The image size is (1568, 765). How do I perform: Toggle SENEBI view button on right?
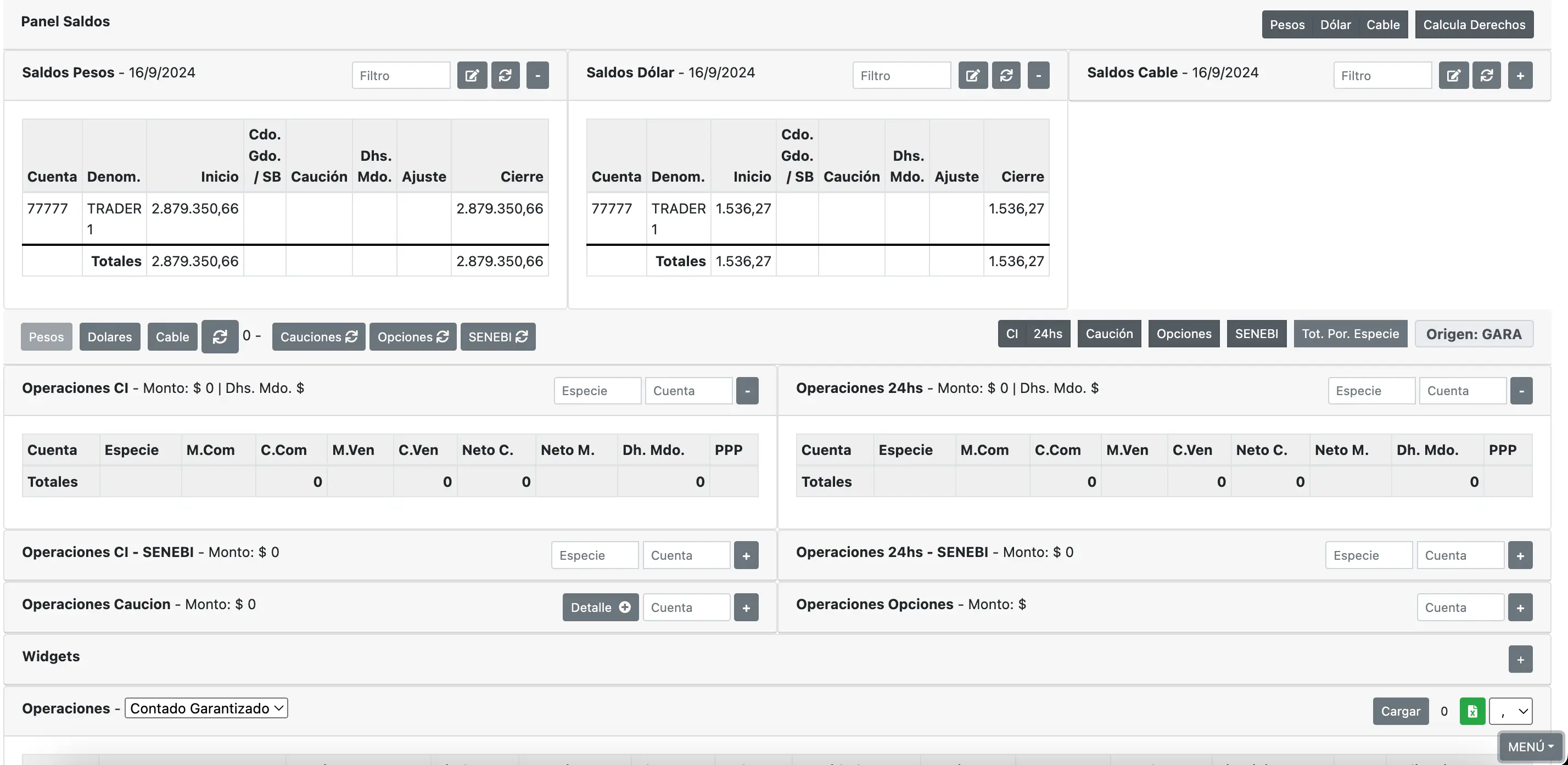pyautogui.click(x=1256, y=334)
